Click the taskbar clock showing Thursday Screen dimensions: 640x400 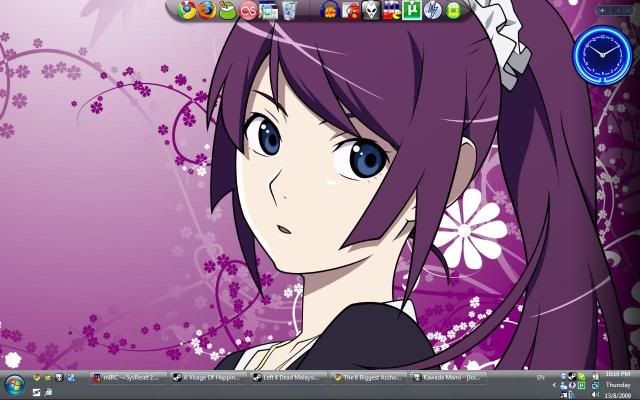click(618, 385)
